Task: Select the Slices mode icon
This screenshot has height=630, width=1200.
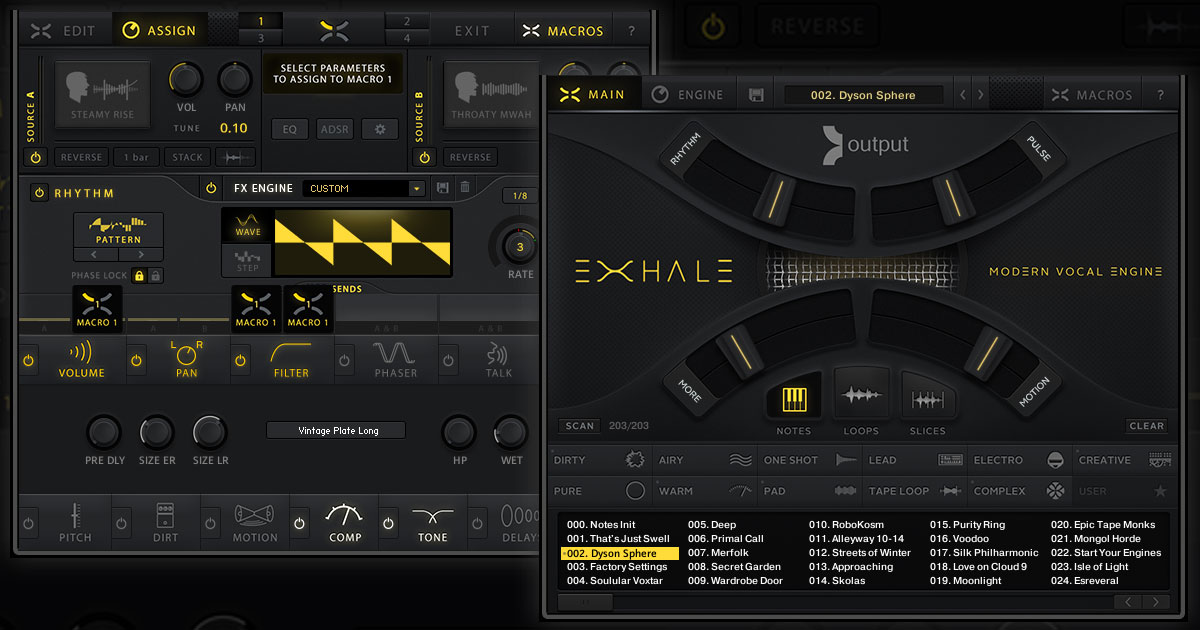Action: (927, 399)
